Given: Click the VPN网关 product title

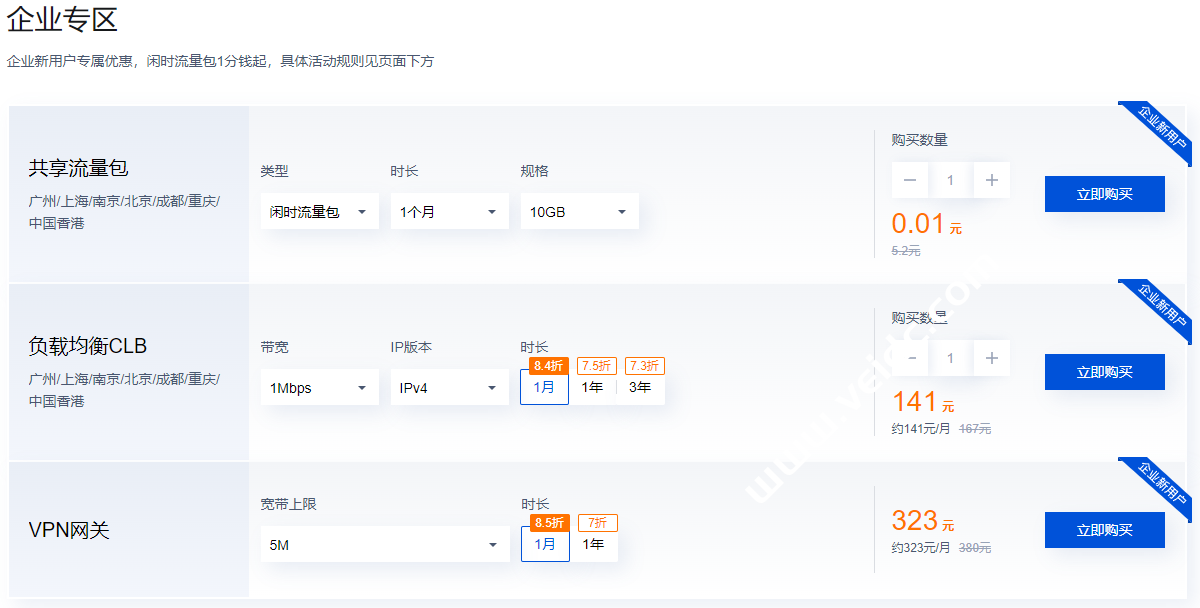Looking at the screenshot, I should point(68,530).
